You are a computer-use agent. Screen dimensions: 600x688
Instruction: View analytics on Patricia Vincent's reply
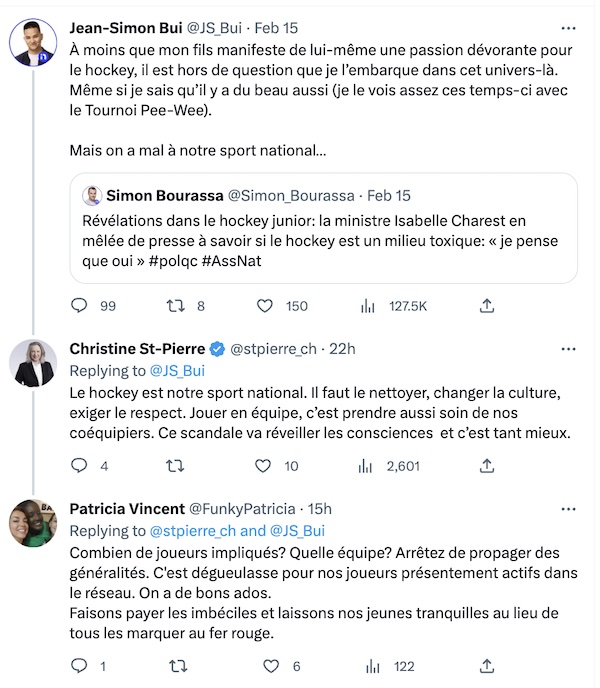point(373,666)
